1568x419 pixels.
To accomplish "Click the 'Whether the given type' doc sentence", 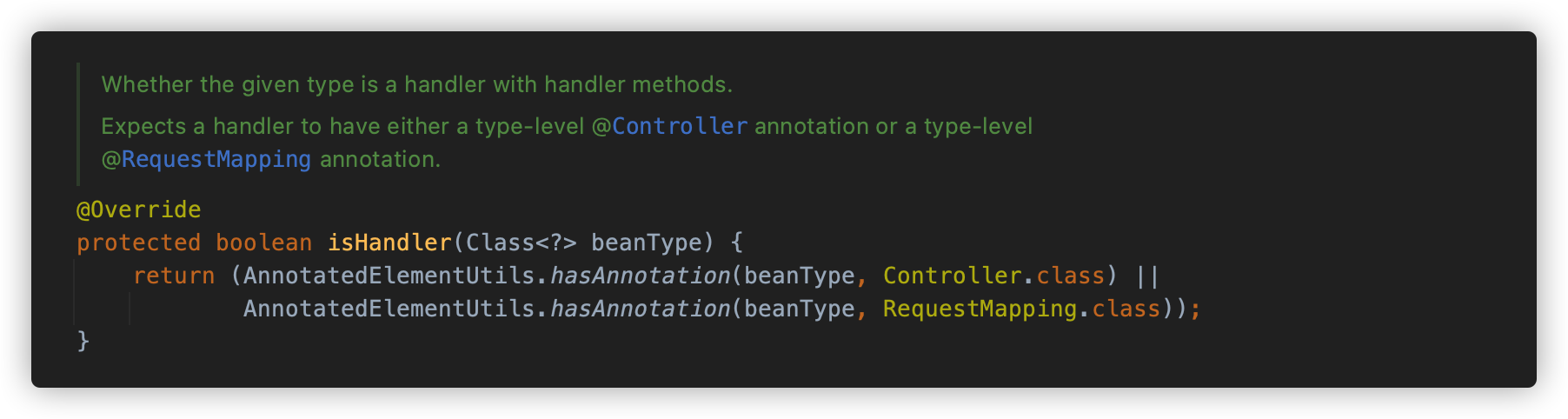I will coord(416,85).
